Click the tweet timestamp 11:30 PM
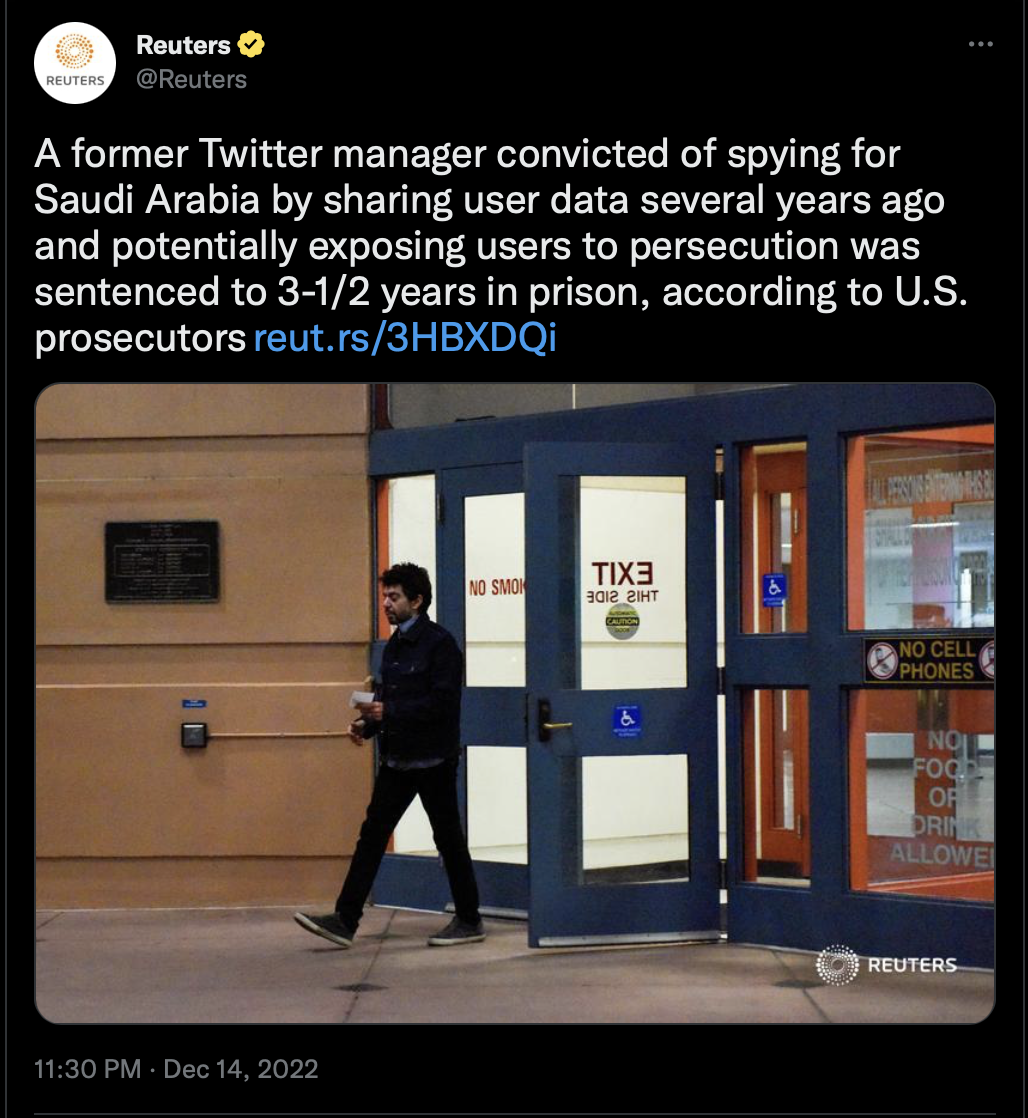Image resolution: width=1028 pixels, height=1118 pixels. click(88, 1069)
